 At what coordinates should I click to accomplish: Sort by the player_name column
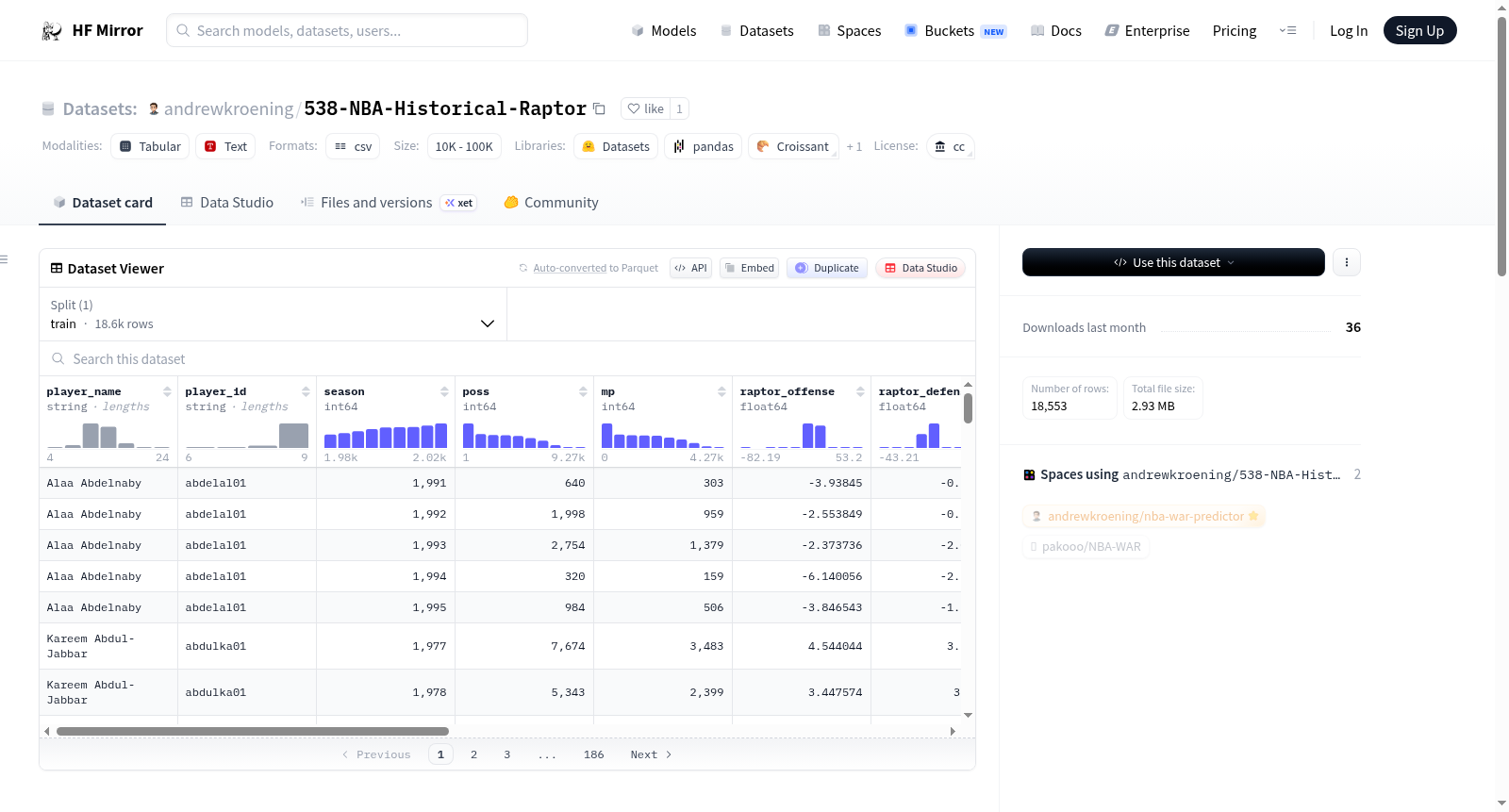(167, 391)
